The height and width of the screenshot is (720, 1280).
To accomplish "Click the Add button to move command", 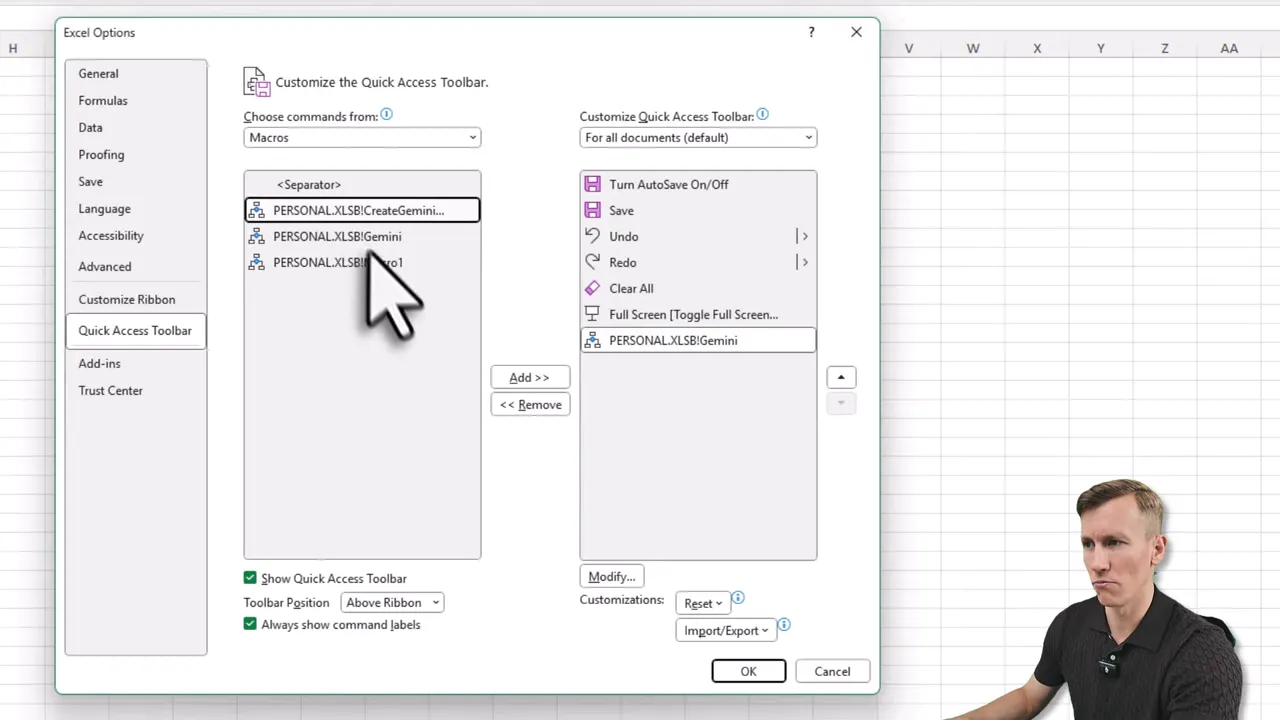I will click(x=529, y=377).
